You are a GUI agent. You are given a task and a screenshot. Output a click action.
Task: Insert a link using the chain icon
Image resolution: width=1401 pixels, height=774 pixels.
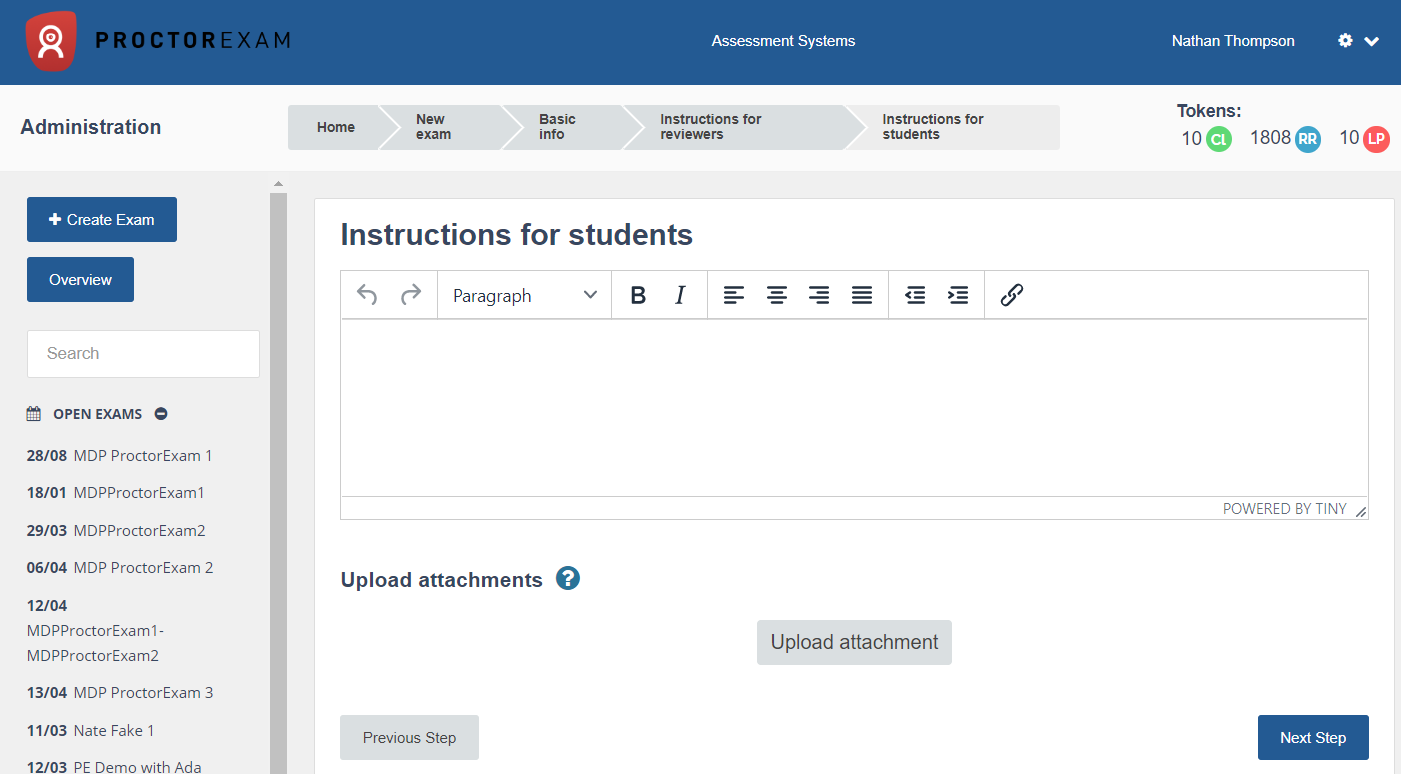(1011, 295)
